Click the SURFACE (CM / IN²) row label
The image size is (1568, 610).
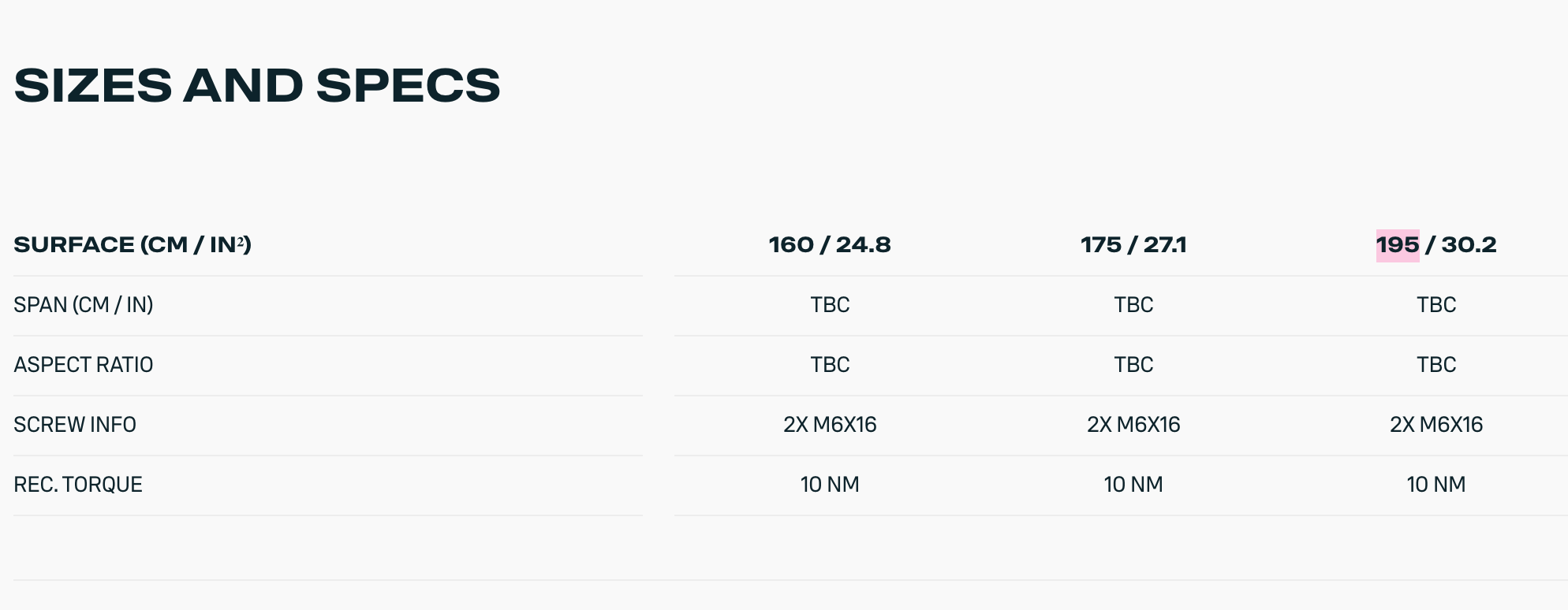click(x=133, y=244)
